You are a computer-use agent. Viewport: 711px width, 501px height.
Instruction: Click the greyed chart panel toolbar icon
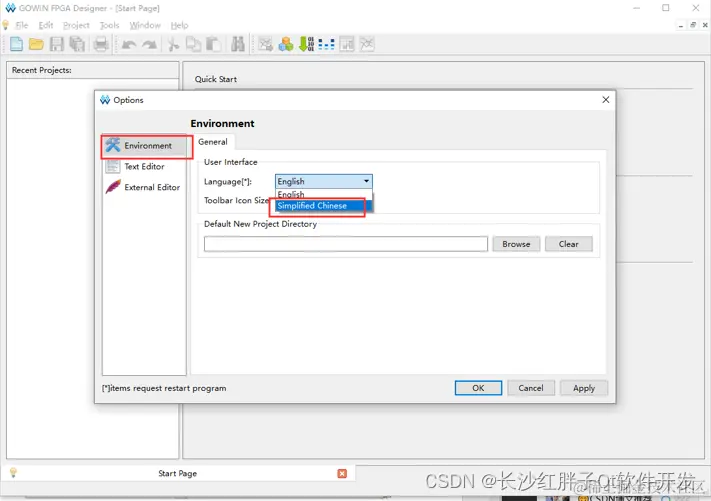tap(346, 44)
